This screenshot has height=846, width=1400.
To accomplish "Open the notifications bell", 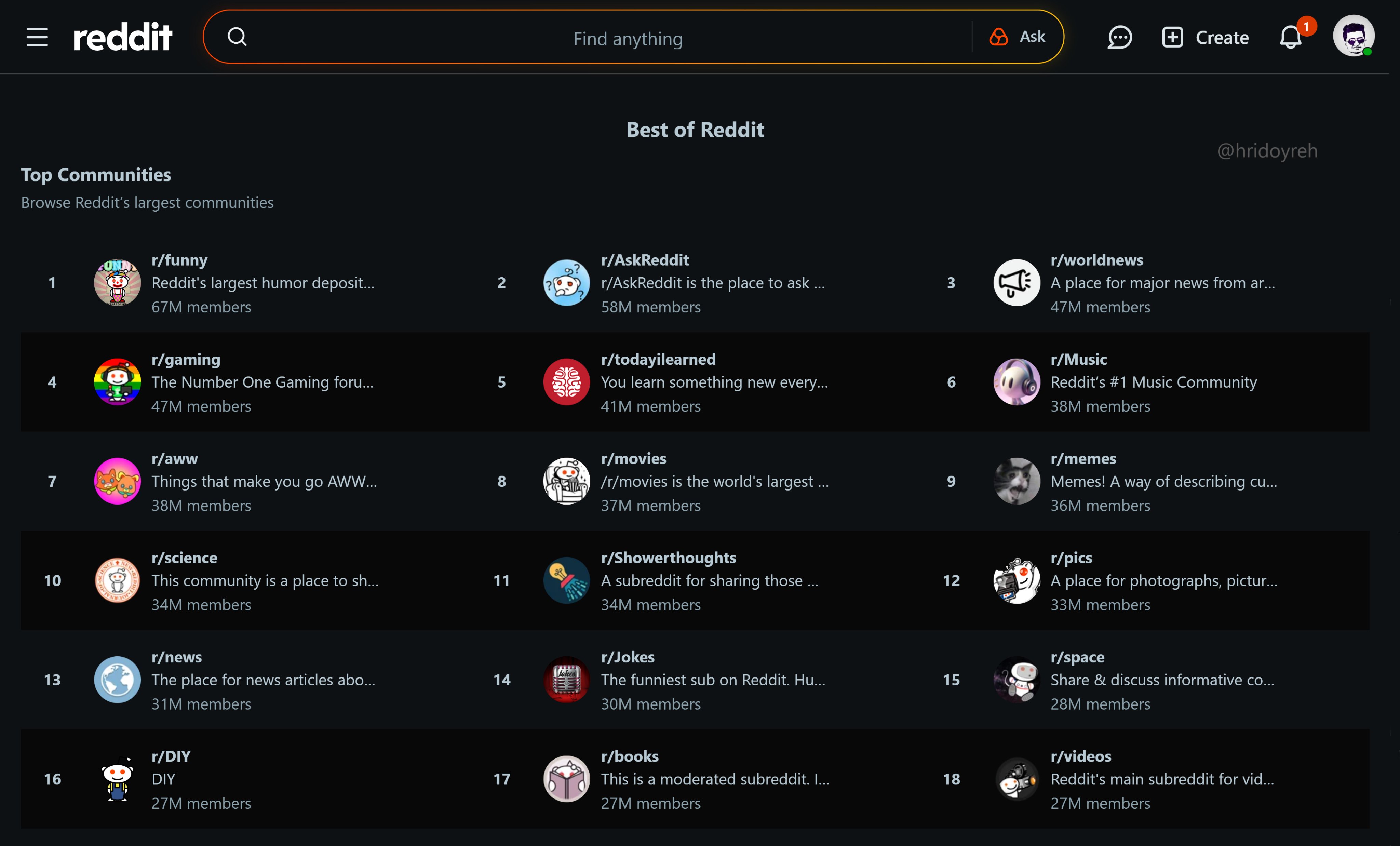I will tap(1290, 38).
